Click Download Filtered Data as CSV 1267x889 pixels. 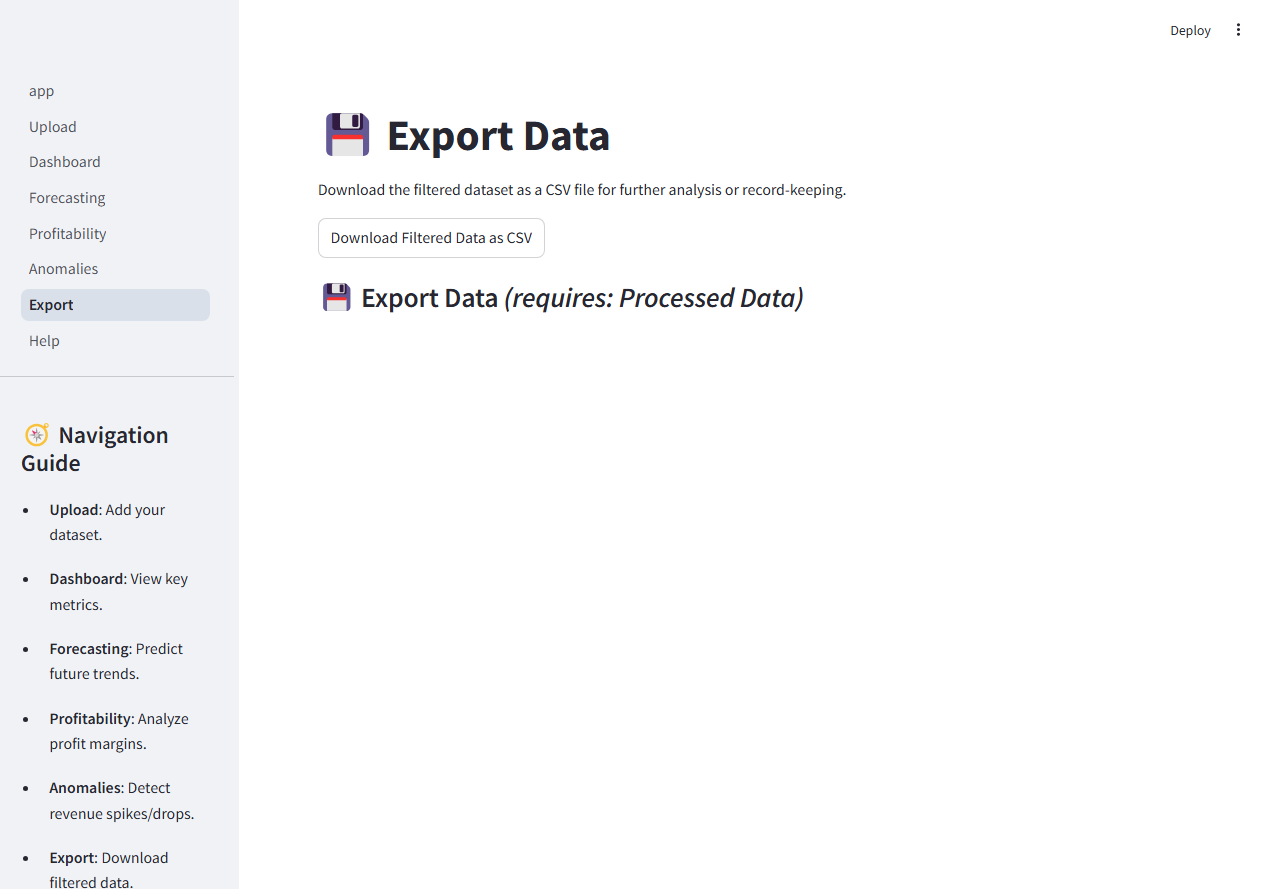431,237
